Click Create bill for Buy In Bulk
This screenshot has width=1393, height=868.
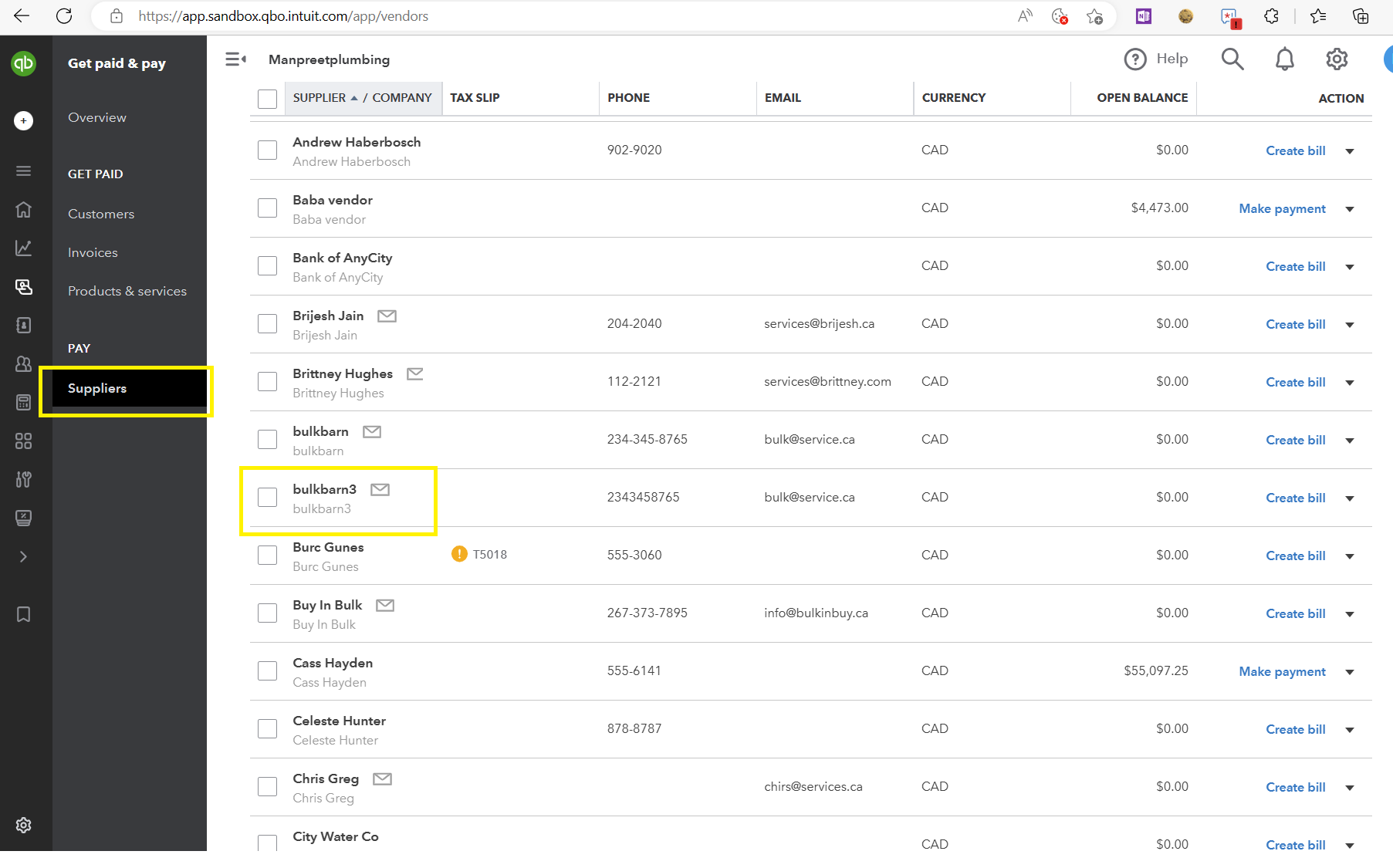(x=1296, y=613)
